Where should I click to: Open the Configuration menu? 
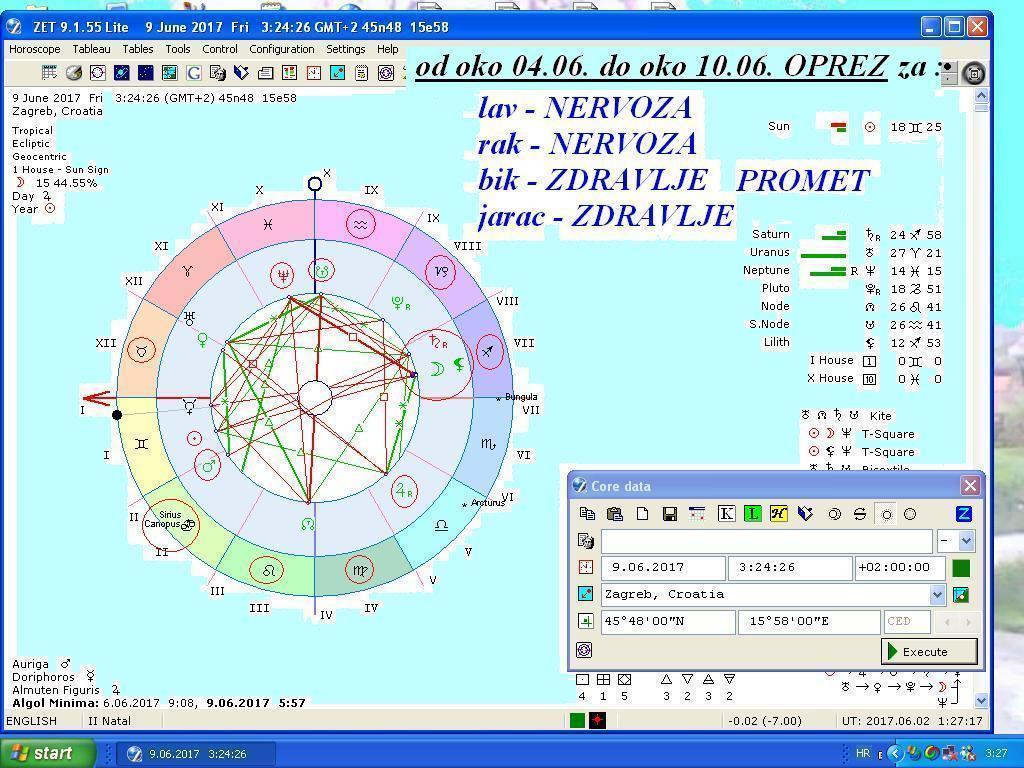[281, 49]
